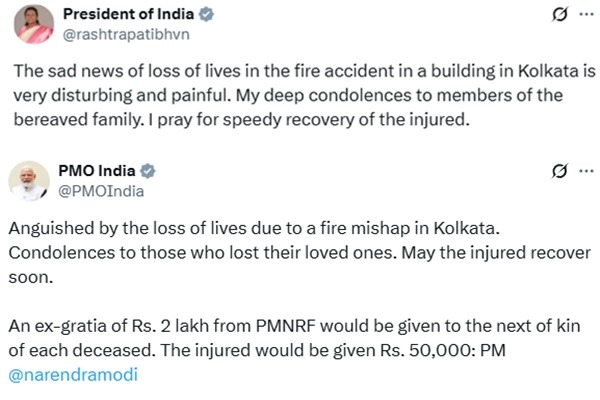This screenshot has height=400, width=600.
Task: Click the line 'bereaved family' in President's tweet
Action: (x=241, y=120)
